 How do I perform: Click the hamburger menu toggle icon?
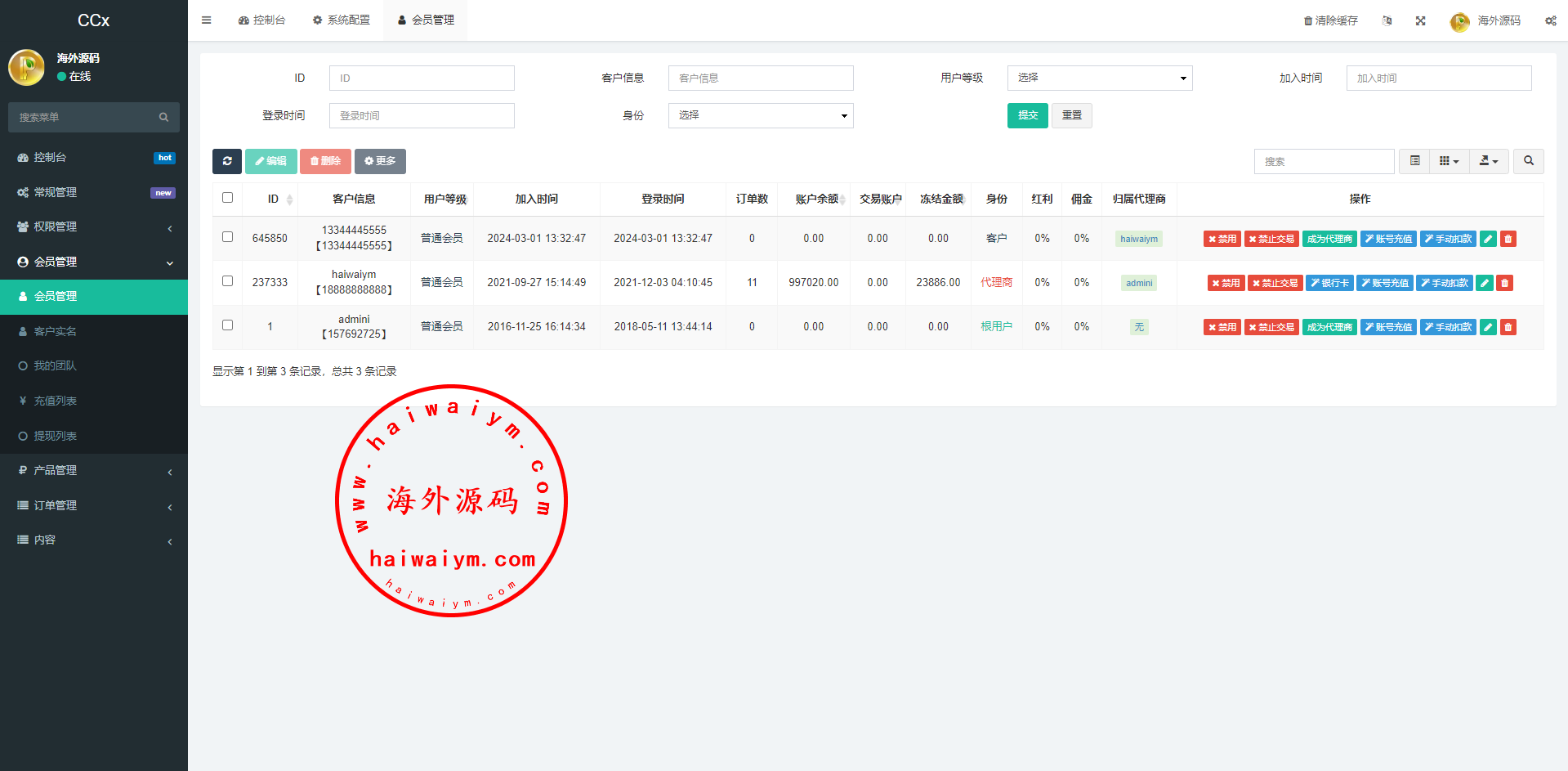click(x=207, y=20)
